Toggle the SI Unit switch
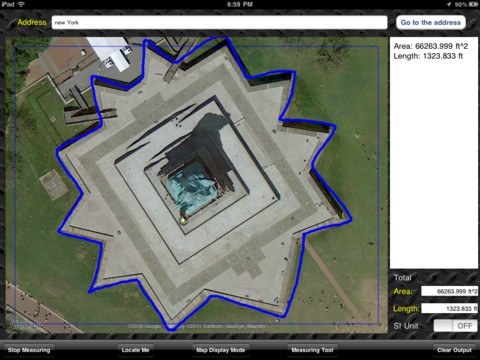Image resolution: width=480 pixels, height=360 pixels. point(455,326)
